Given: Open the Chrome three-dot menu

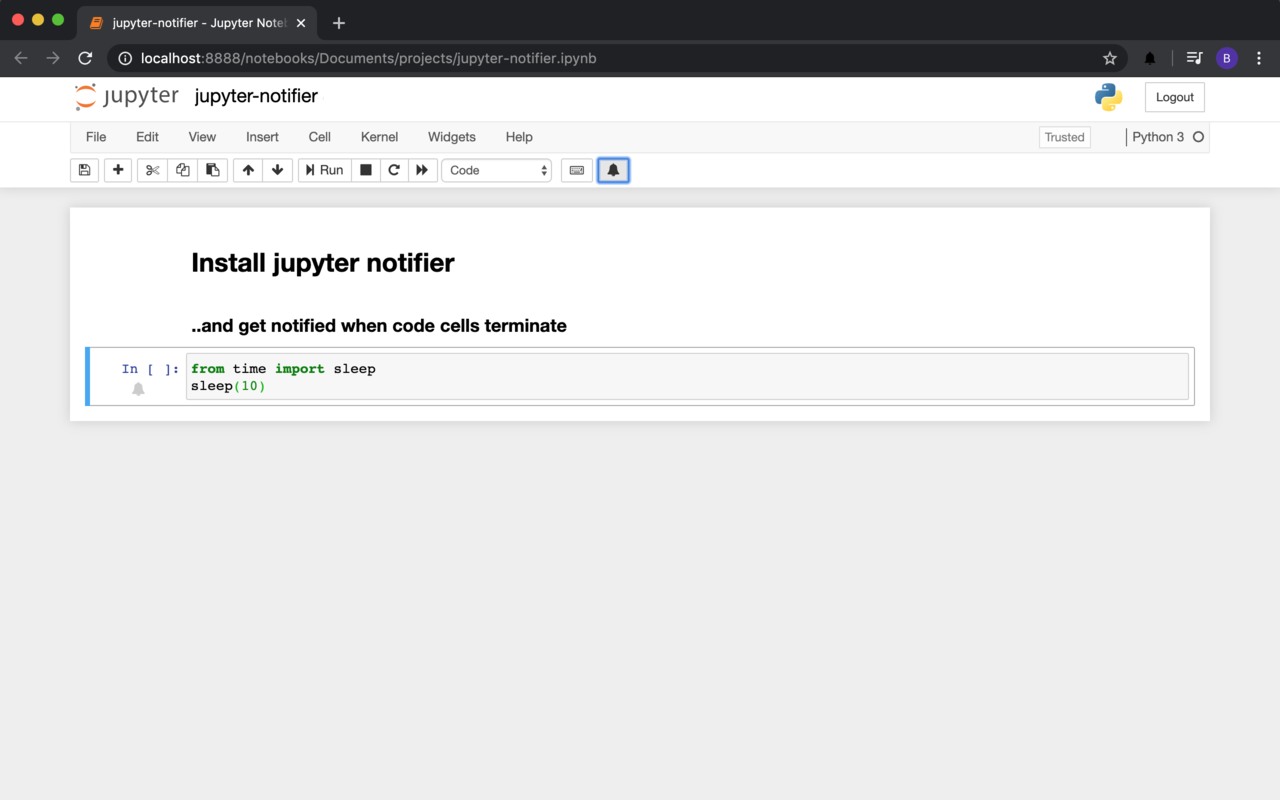Looking at the screenshot, I should click(1259, 58).
